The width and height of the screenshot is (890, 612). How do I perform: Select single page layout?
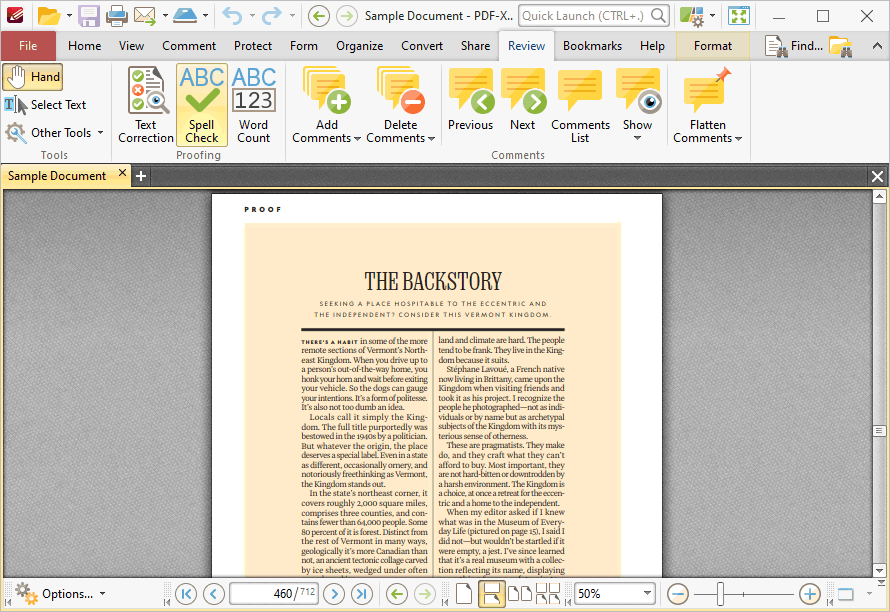tap(464, 594)
